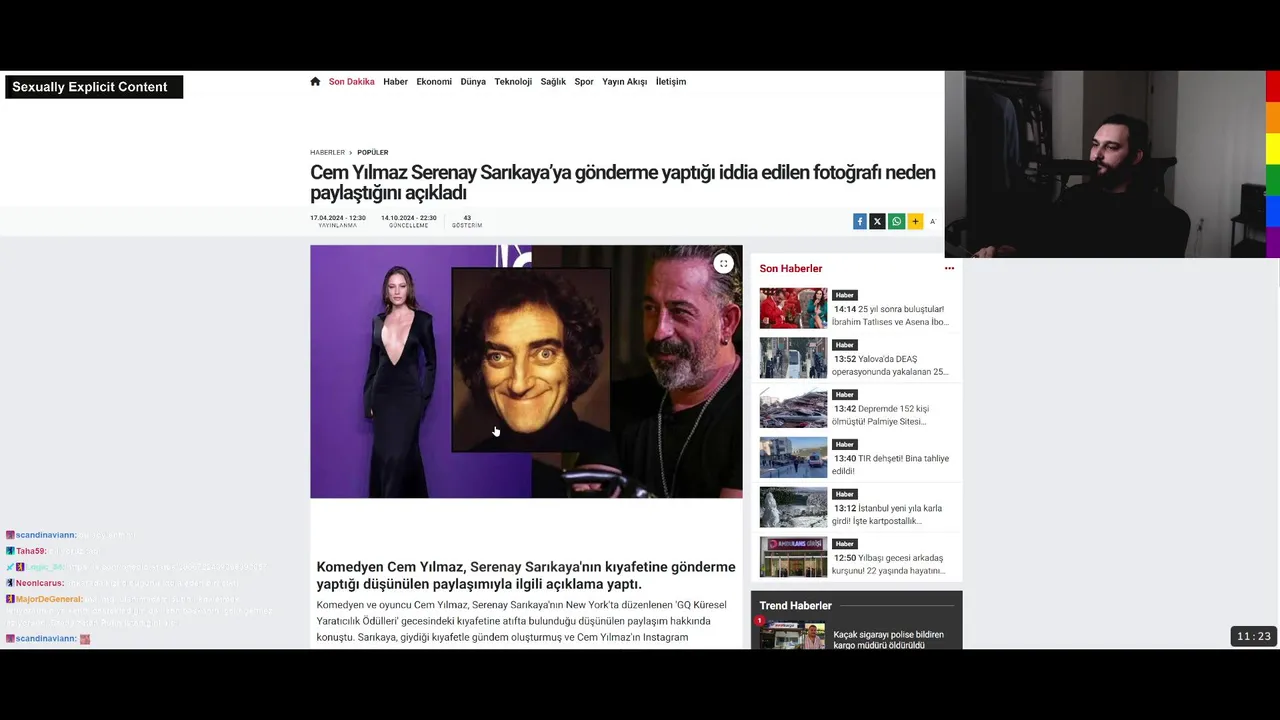
Task: Click the Trend Haberler first story thumbnail
Action: 793,635
